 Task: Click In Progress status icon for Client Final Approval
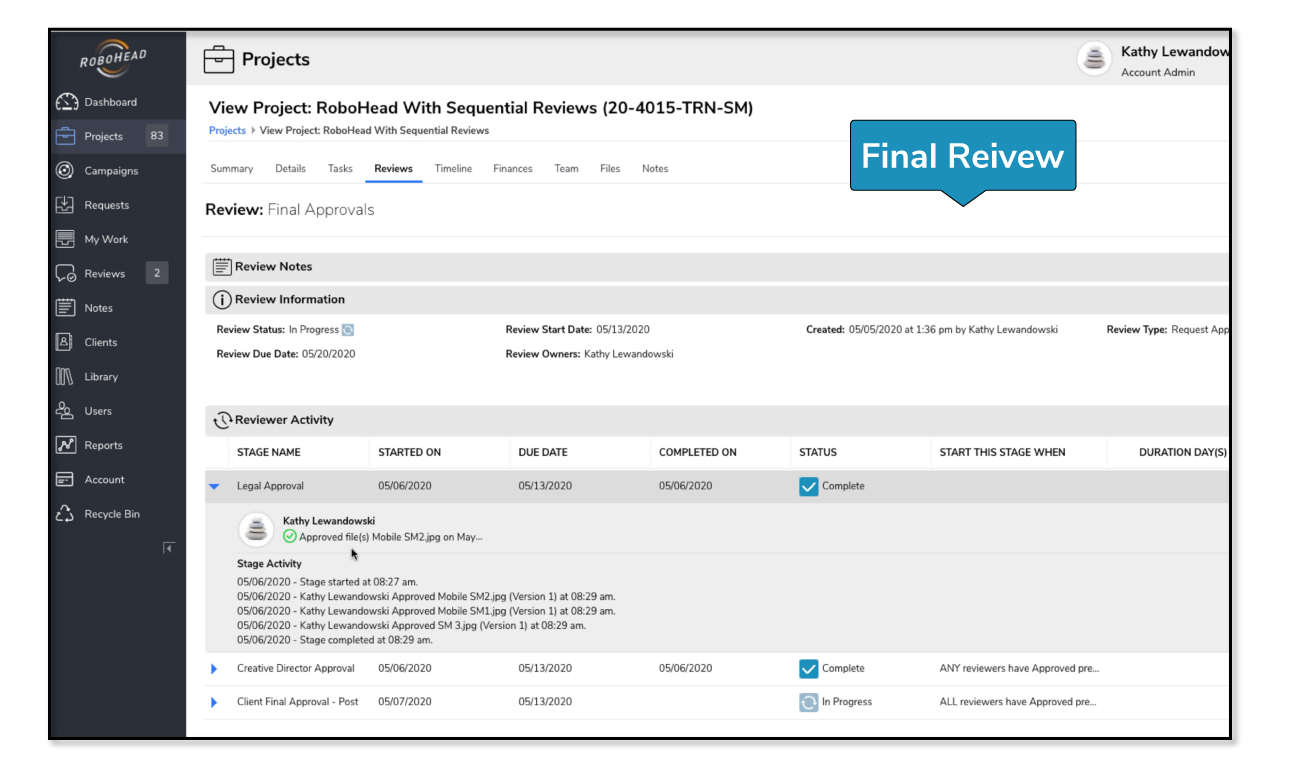click(x=809, y=703)
